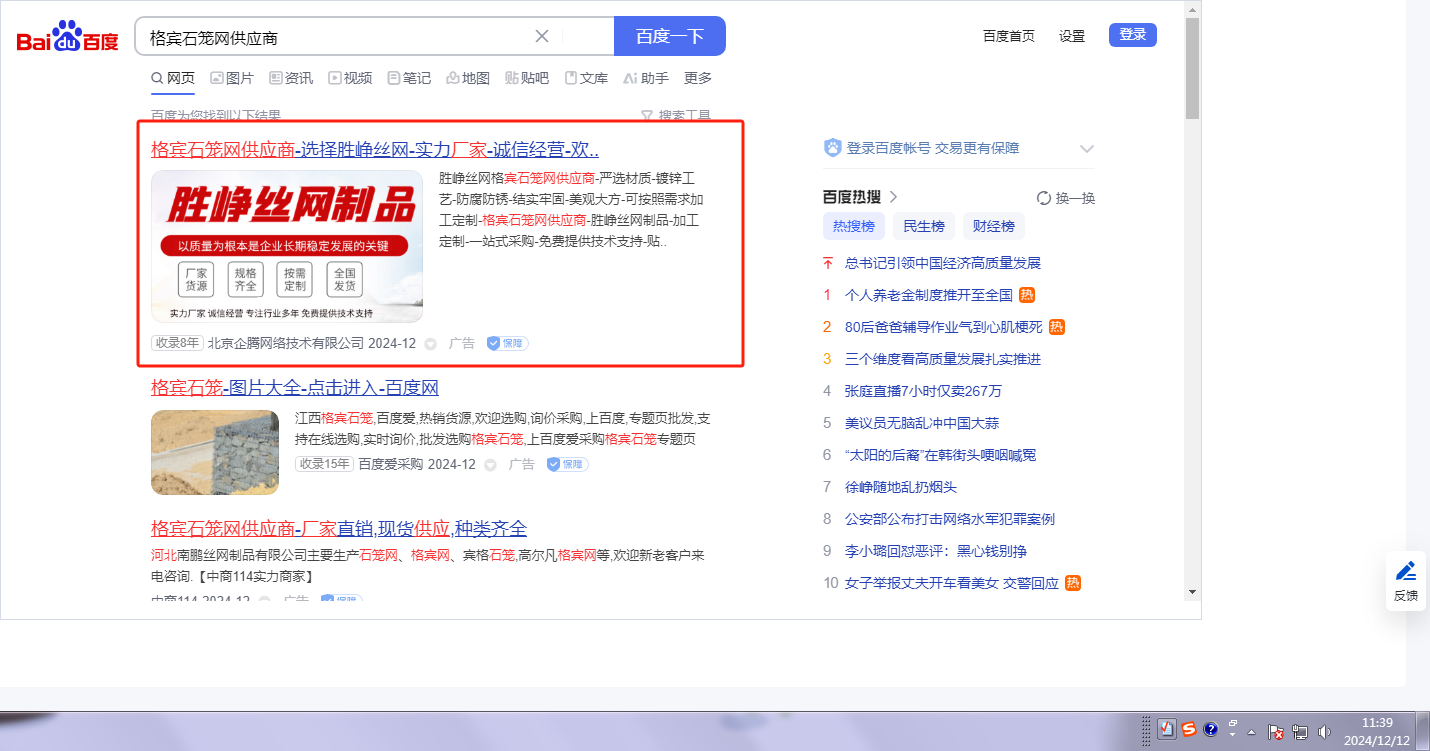The image size is (1430, 751).
Task: Clear the search box with the X icon
Action: pos(542,37)
